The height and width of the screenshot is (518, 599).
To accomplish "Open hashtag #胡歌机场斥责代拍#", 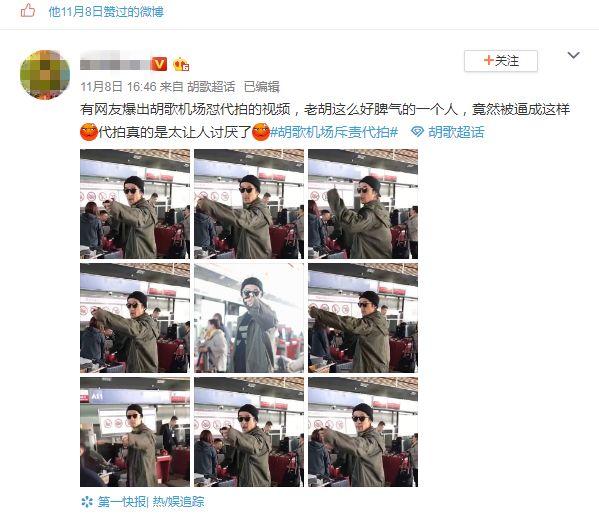I will 334,132.
